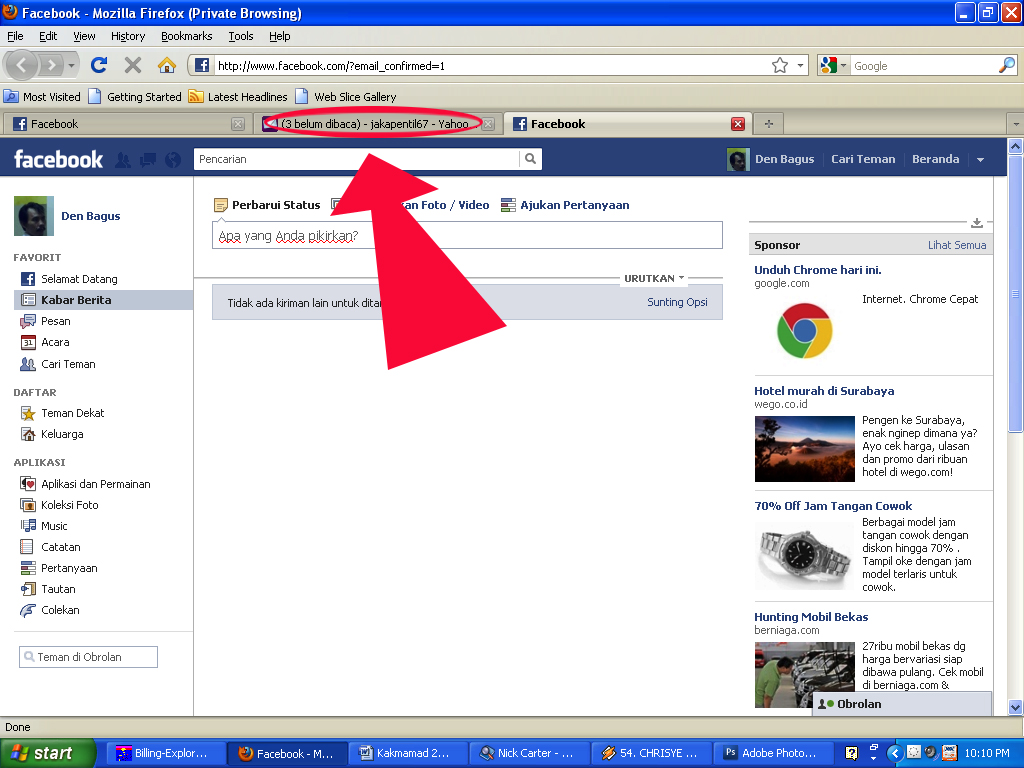Open the friend requests icon in Facebook header
1024x768 pixels.
pyautogui.click(x=122, y=159)
